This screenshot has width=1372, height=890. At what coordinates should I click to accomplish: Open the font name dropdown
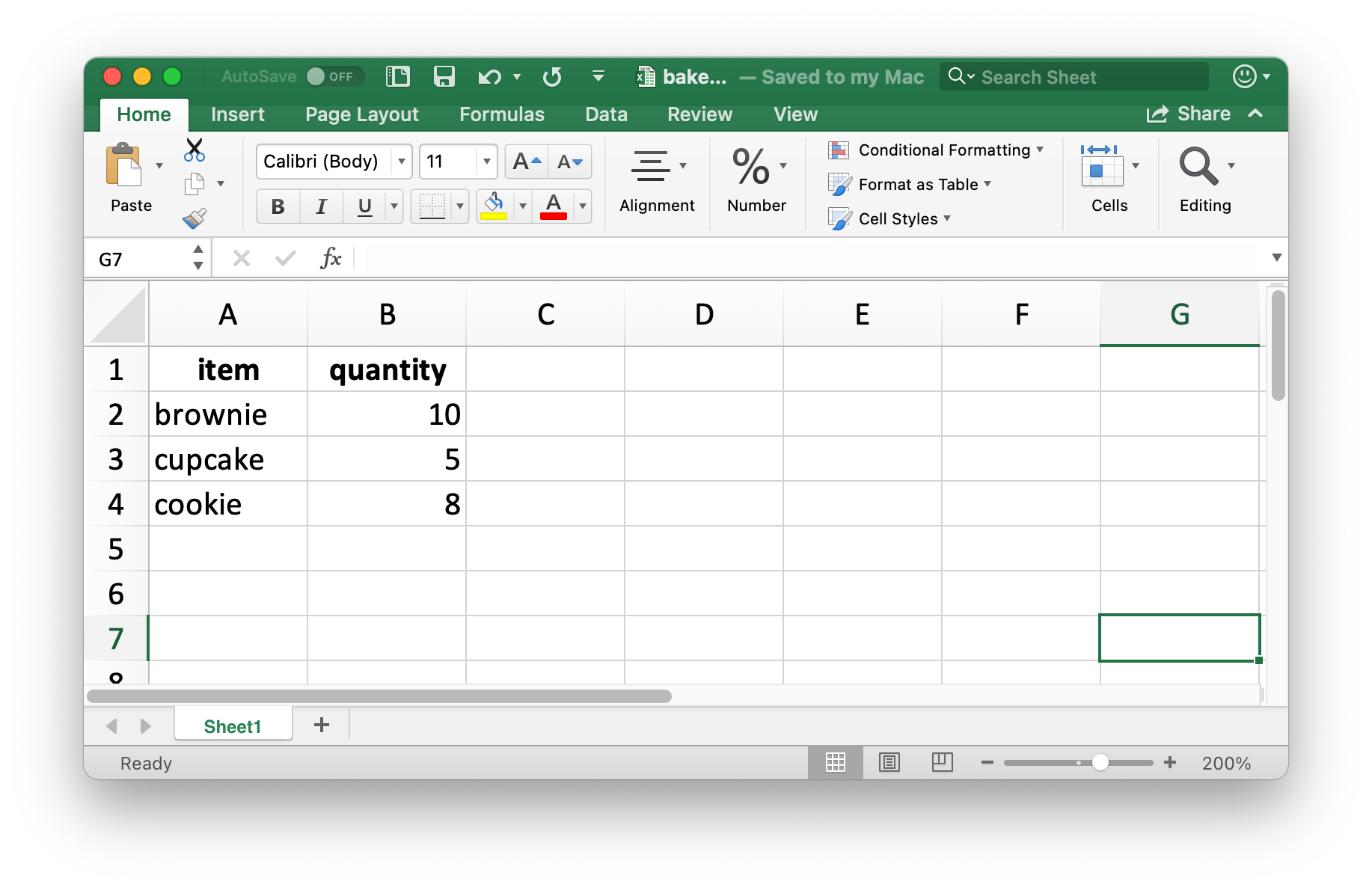tap(402, 162)
